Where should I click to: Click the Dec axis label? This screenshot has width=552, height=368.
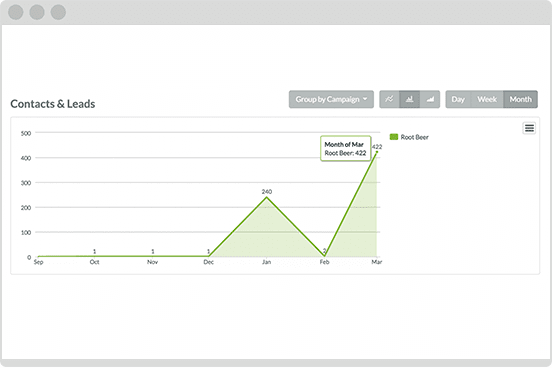pos(208,262)
